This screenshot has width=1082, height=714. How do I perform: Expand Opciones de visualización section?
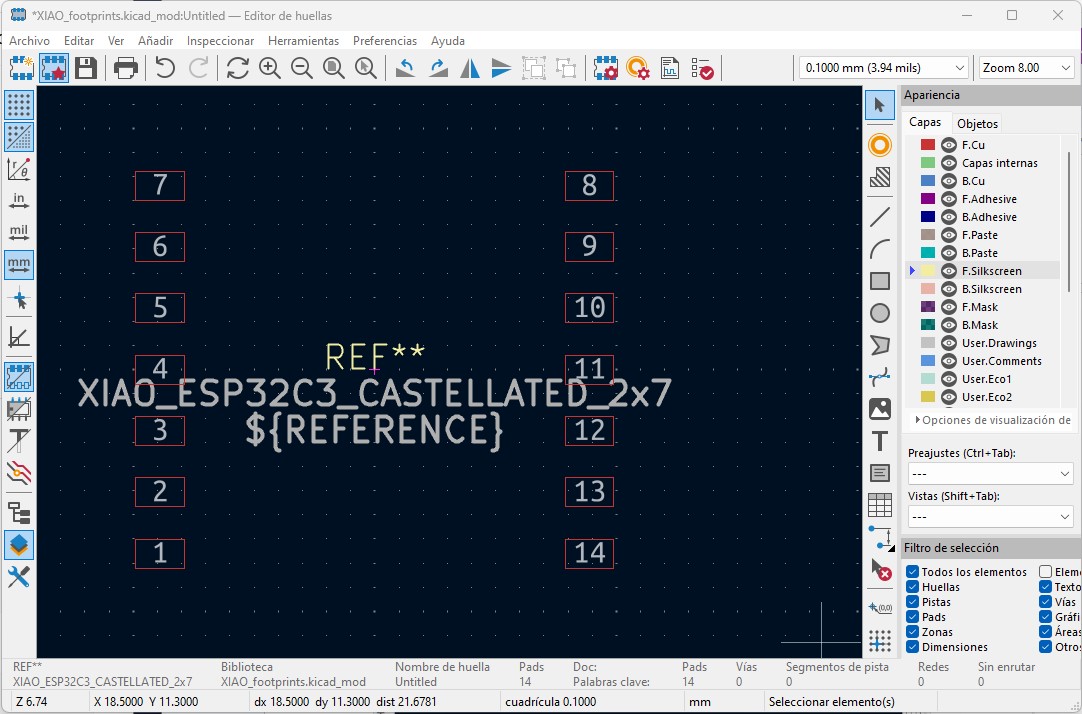coord(993,420)
